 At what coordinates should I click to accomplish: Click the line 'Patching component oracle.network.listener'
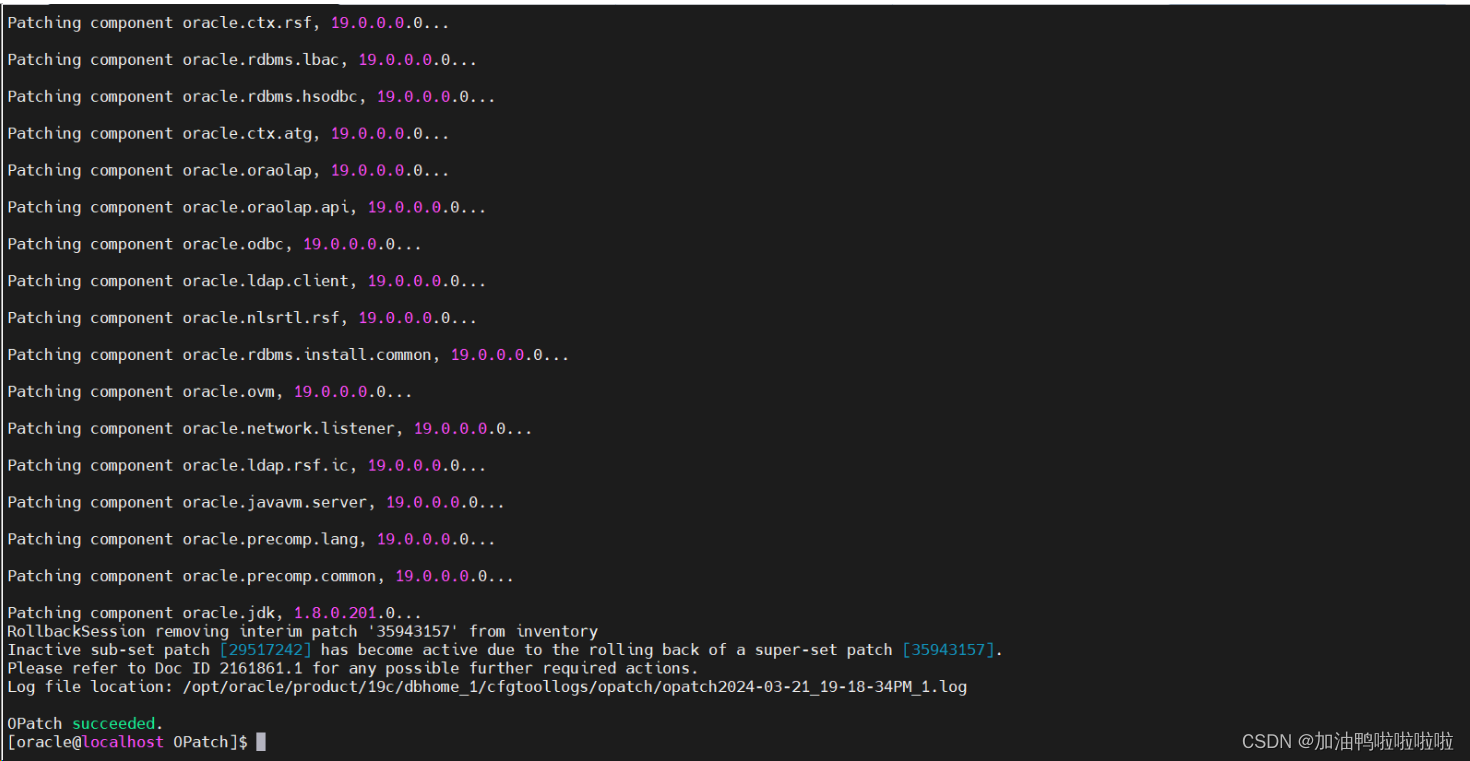coord(270,429)
